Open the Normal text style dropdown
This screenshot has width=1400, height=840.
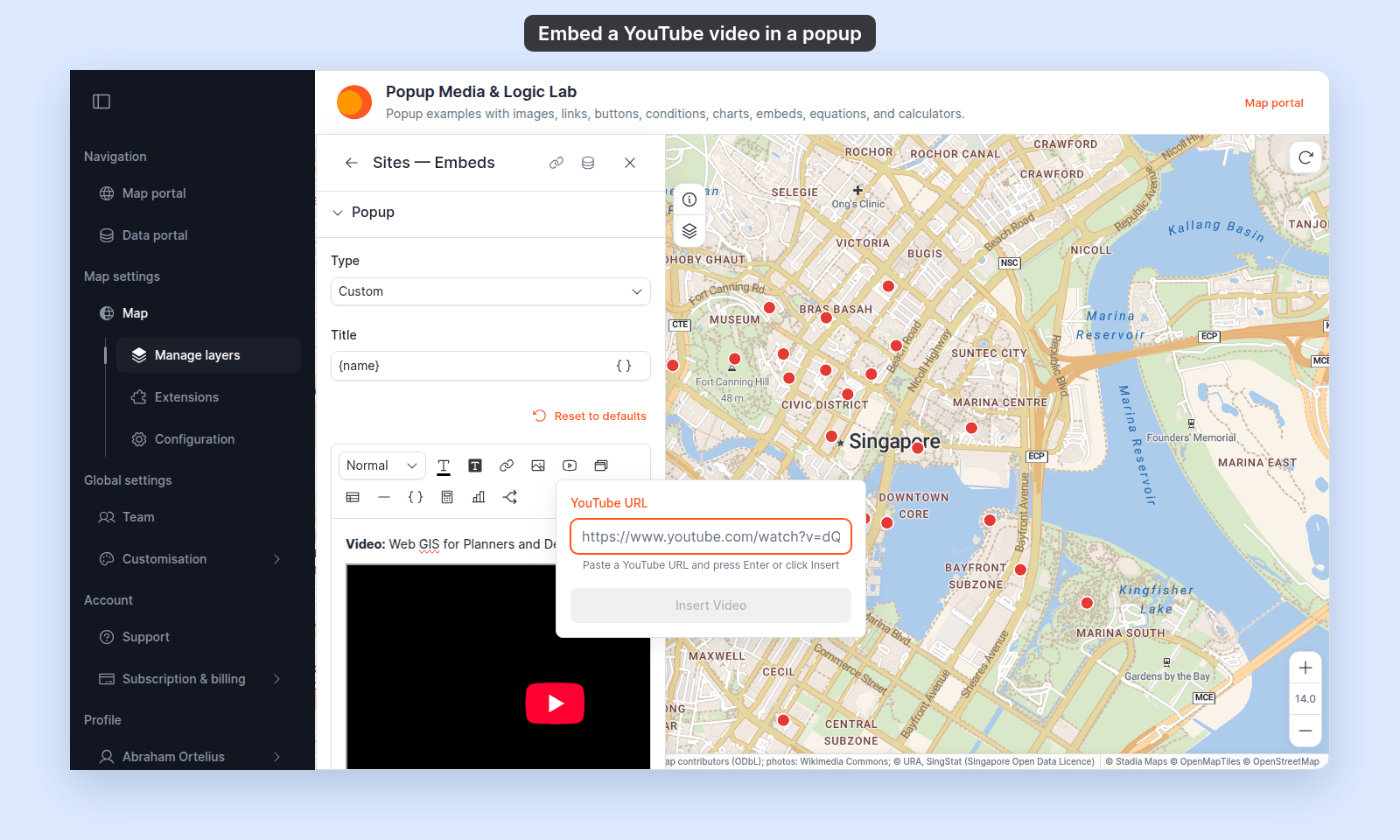tap(382, 465)
